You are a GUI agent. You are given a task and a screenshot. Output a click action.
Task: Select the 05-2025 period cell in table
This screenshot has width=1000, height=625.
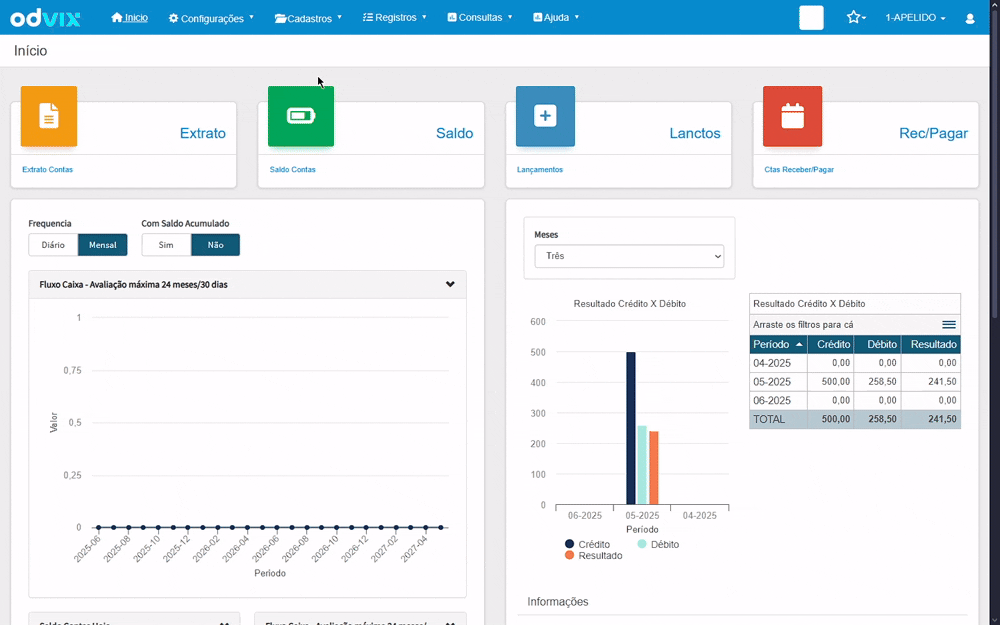coord(778,382)
